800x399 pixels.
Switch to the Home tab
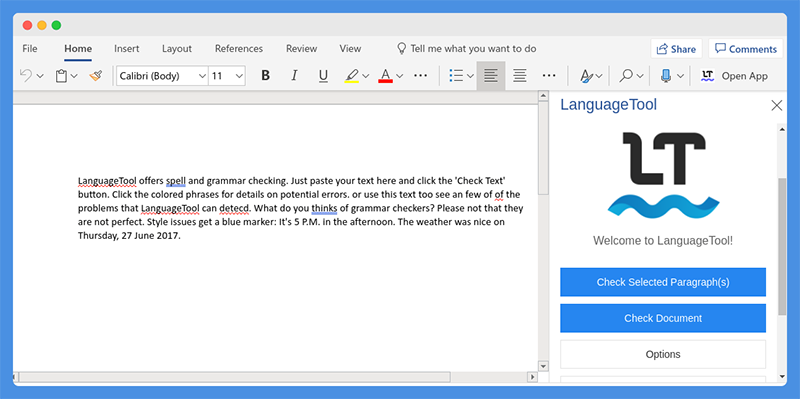click(x=78, y=49)
